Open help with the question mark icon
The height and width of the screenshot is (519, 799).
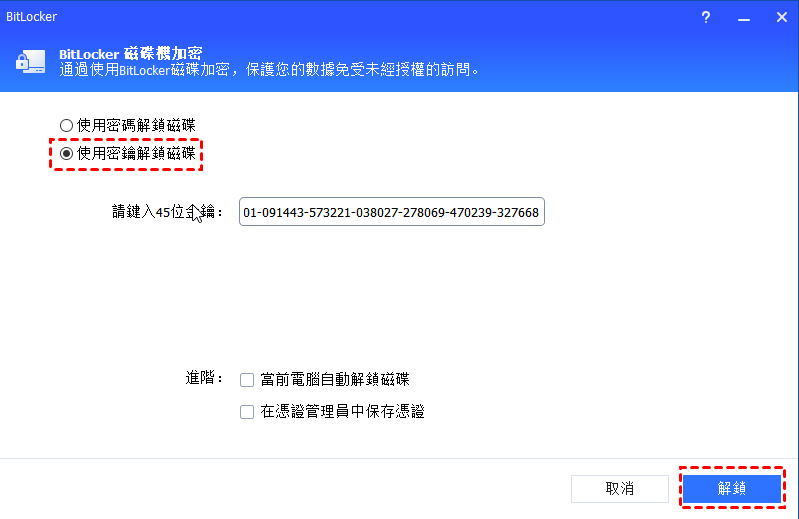[x=706, y=17]
